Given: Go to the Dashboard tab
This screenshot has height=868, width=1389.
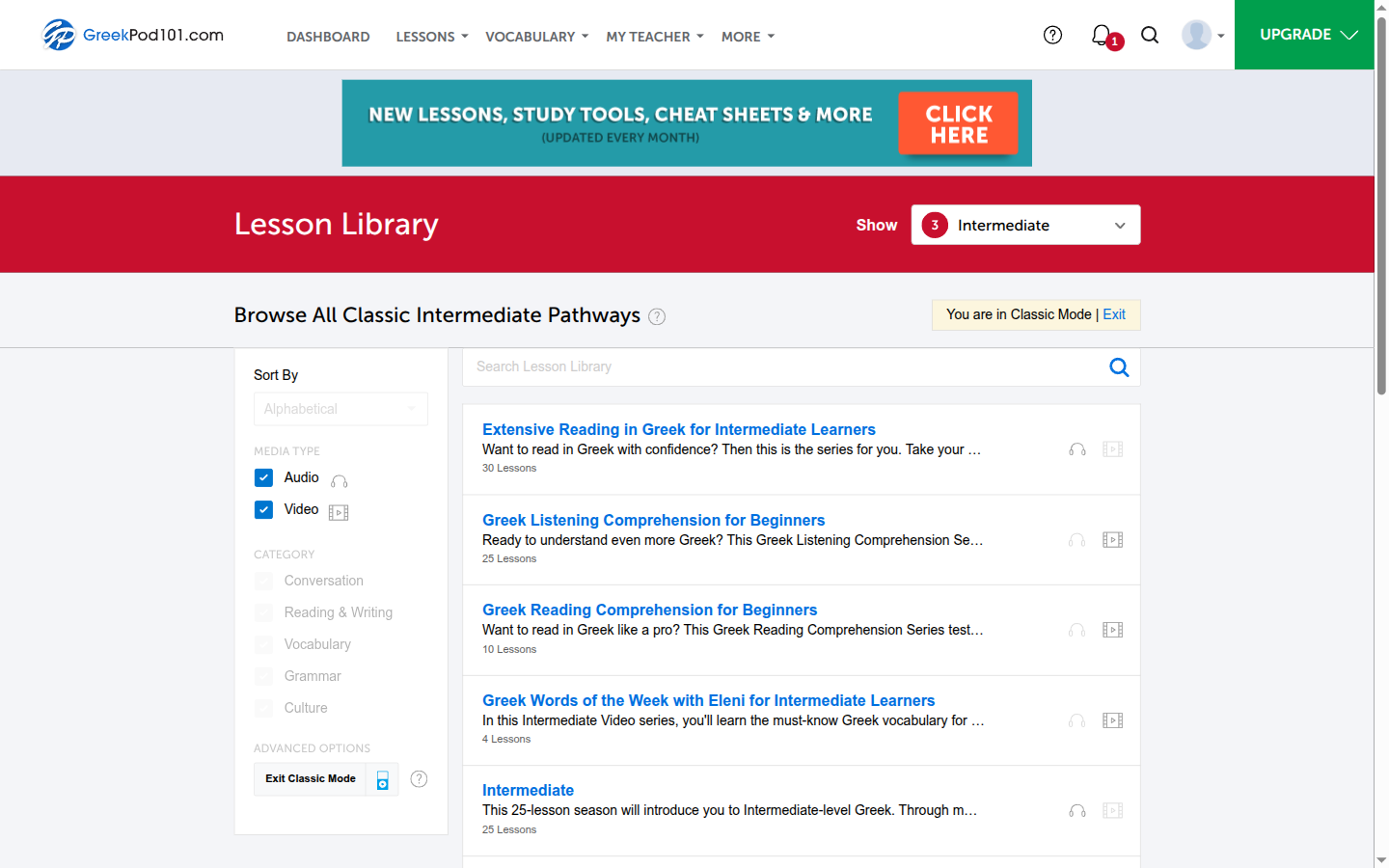Looking at the screenshot, I should pyautogui.click(x=328, y=37).
